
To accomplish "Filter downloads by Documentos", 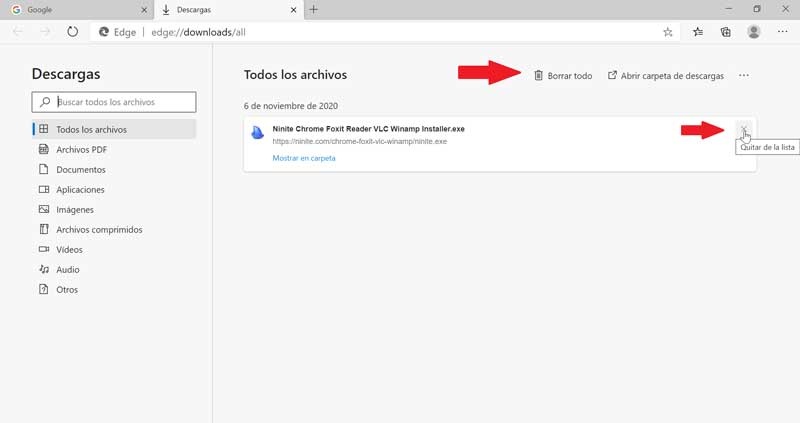I will [x=114, y=169].
